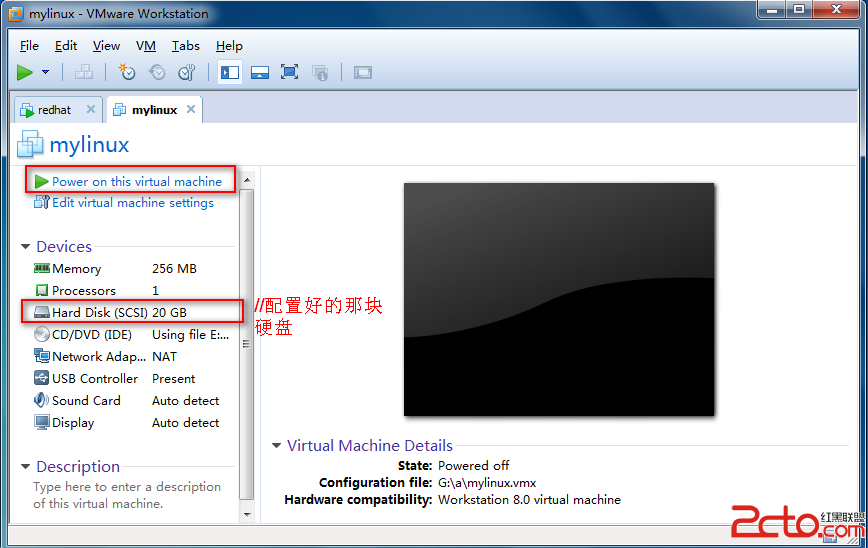This screenshot has height=548, width=868.
Task: Open the VM menu
Action: point(146,46)
